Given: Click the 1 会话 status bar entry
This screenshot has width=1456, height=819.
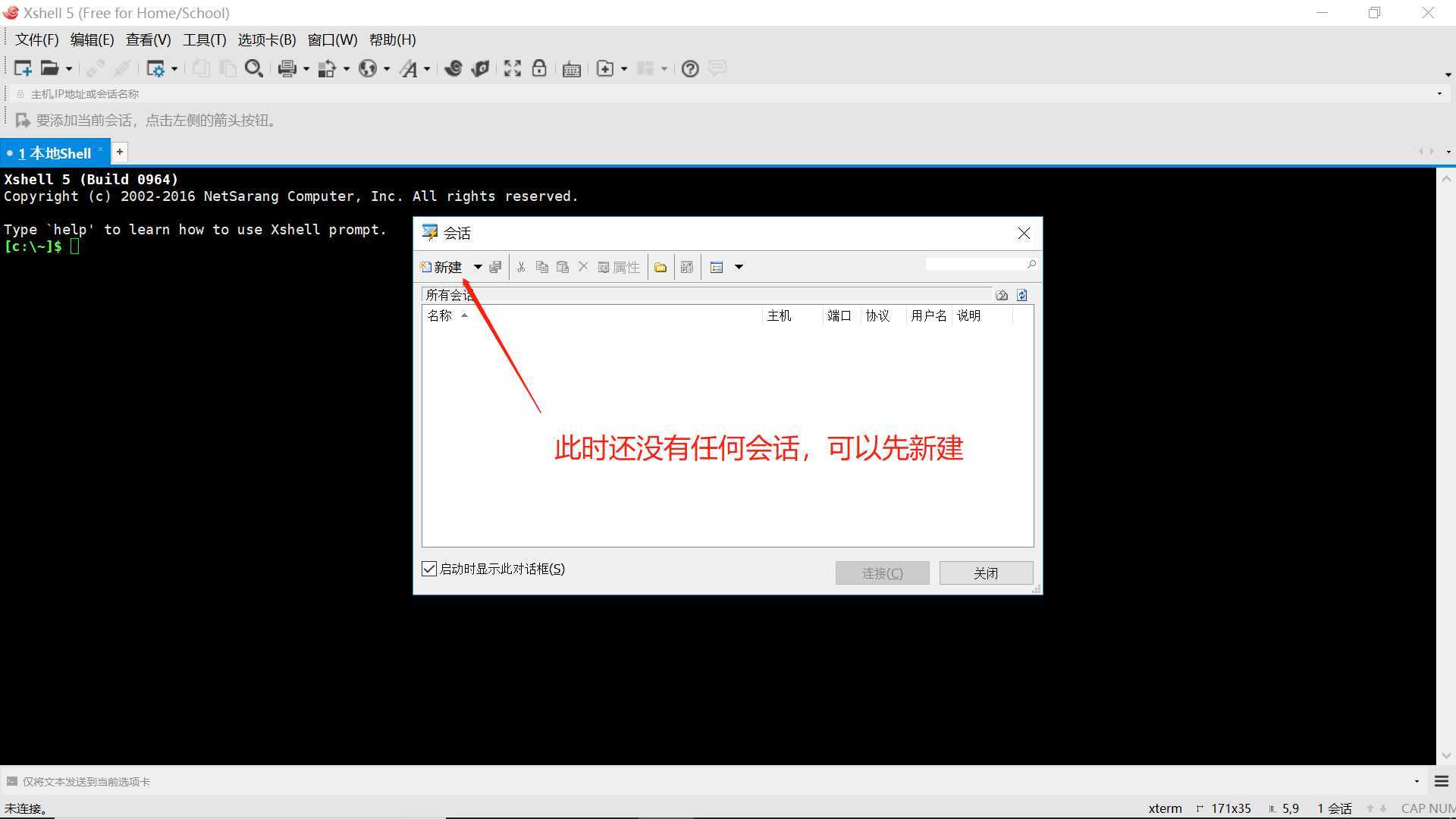Looking at the screenshot, I should point(1335,808).
